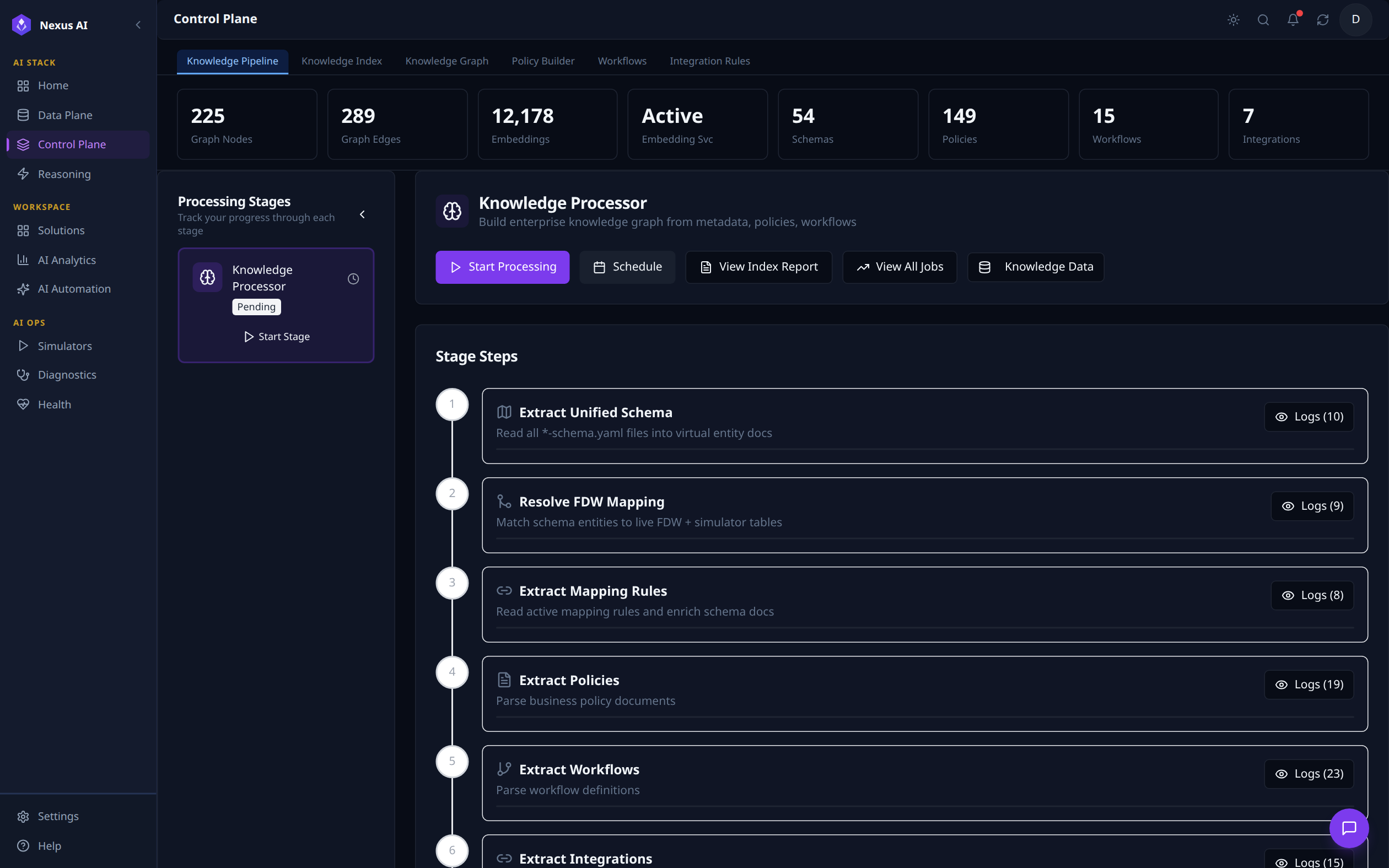The image size is (1389, 868).
Task: Click the refresh icon in header
Action: coord(1323,19)
